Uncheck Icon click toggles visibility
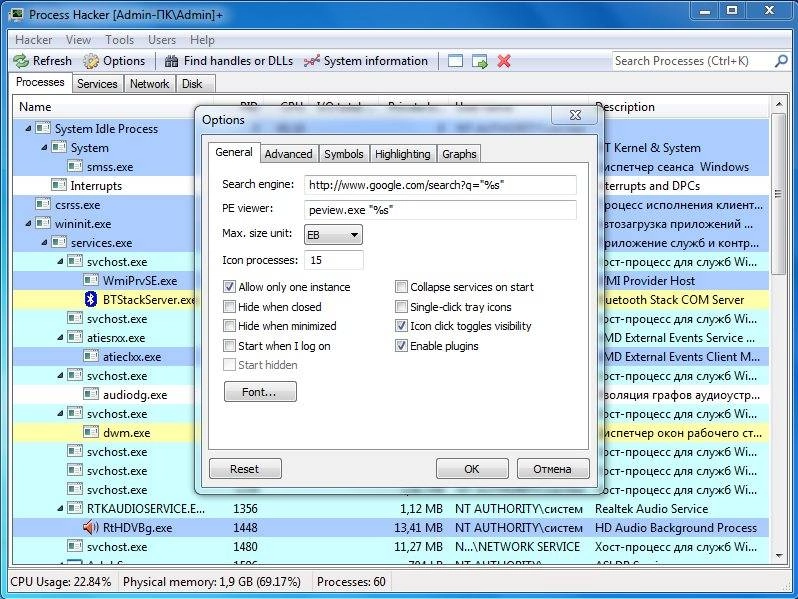 [x=402, y=326]
